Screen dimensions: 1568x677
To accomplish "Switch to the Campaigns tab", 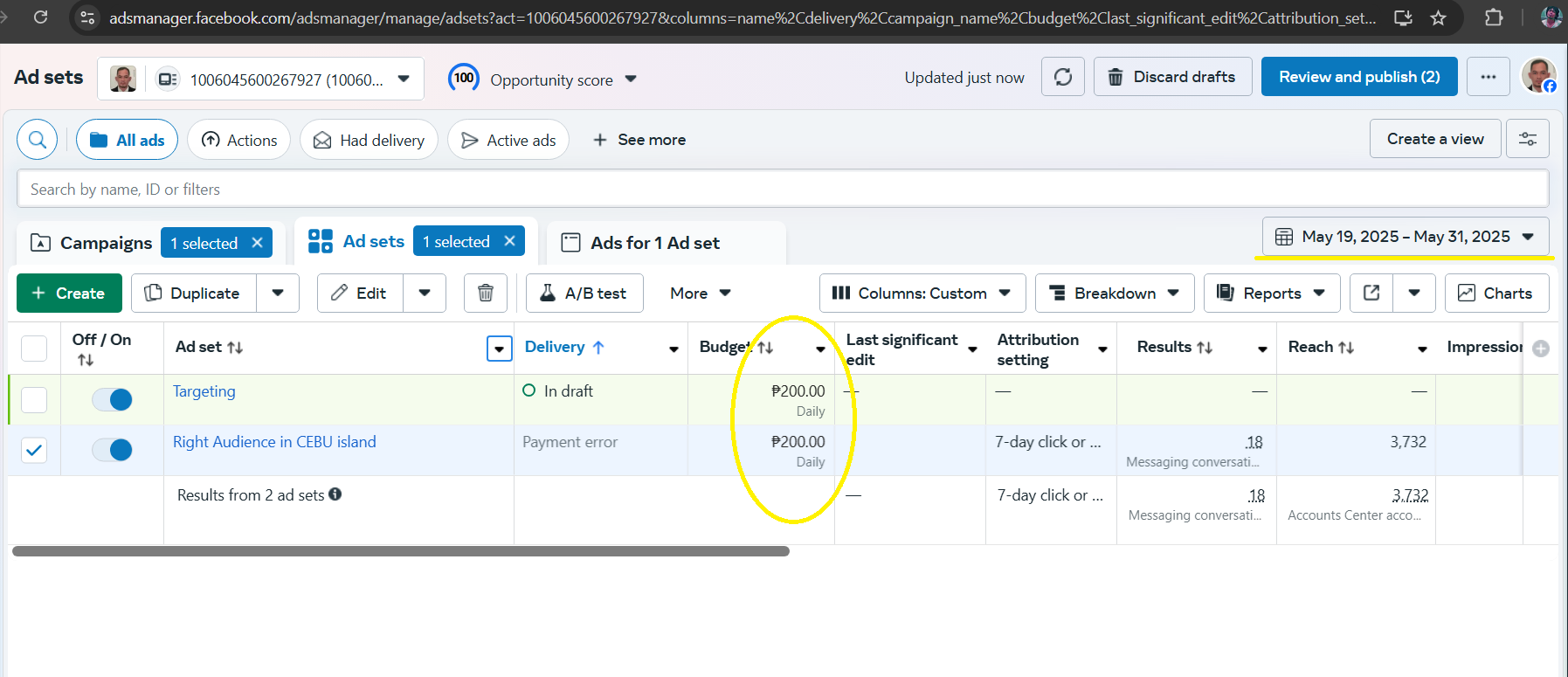I will (x=106, y=243).
